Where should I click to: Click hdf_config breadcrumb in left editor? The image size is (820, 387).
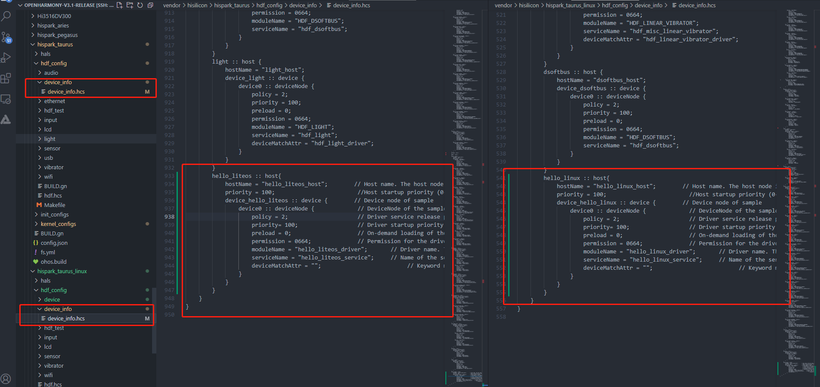(269, 5)
